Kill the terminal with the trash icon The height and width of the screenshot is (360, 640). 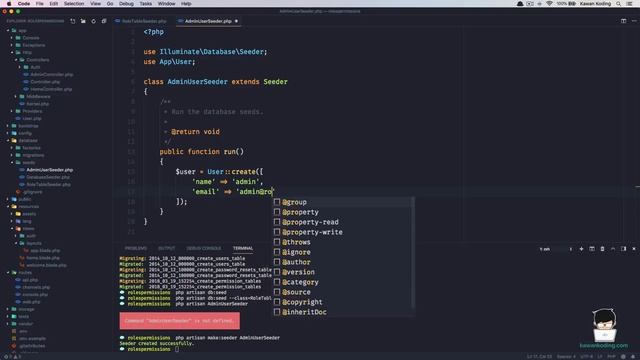[x=602, y=249]
